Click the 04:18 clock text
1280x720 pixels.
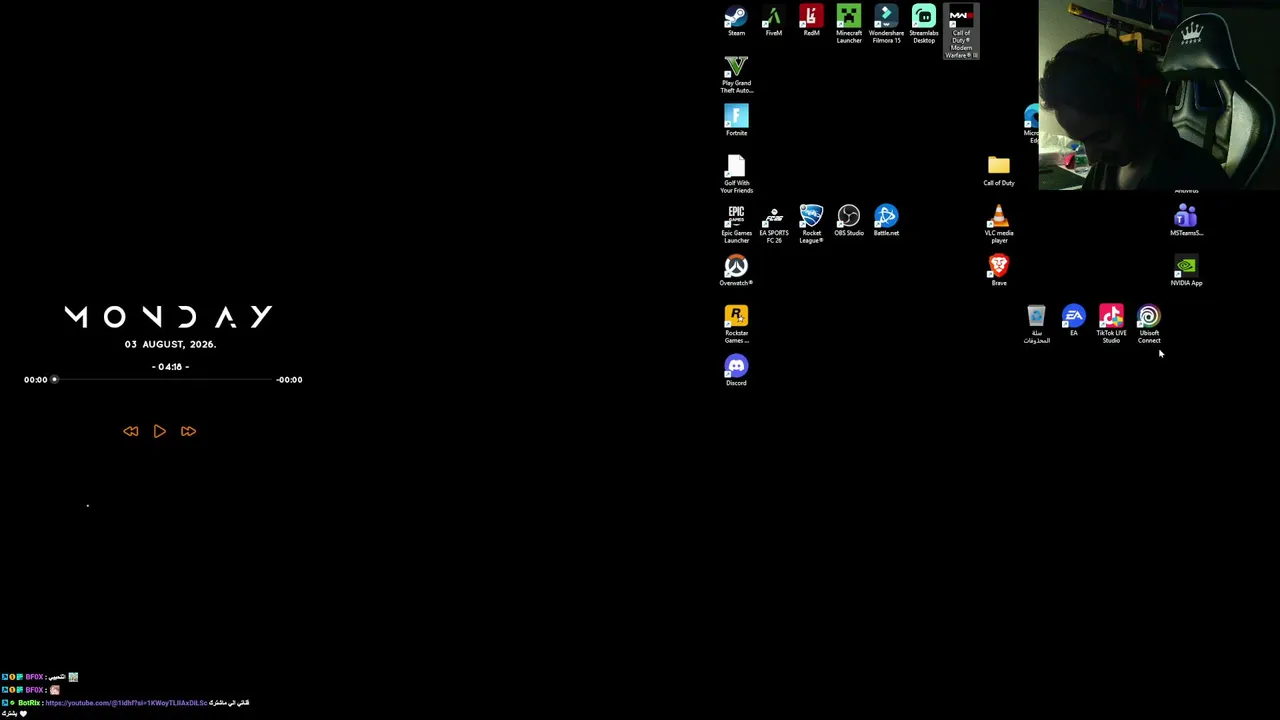170,367
